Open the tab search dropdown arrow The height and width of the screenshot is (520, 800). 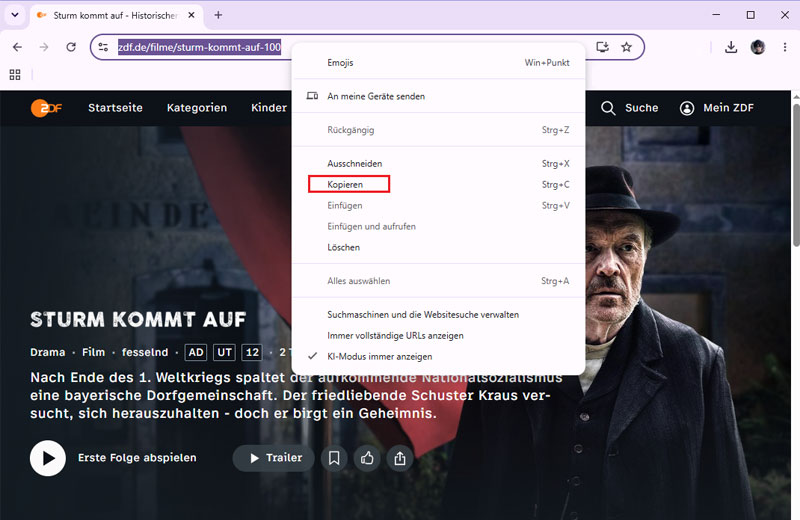click(x=15, y=15)
